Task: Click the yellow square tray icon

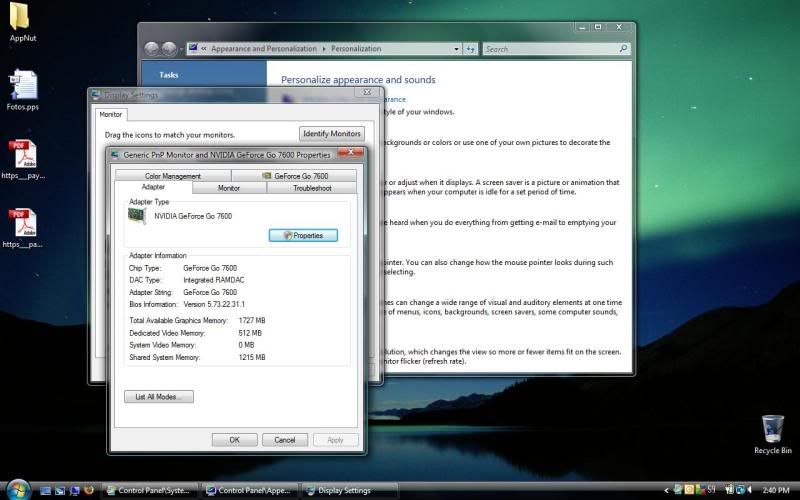Action: tap(689, 490)
